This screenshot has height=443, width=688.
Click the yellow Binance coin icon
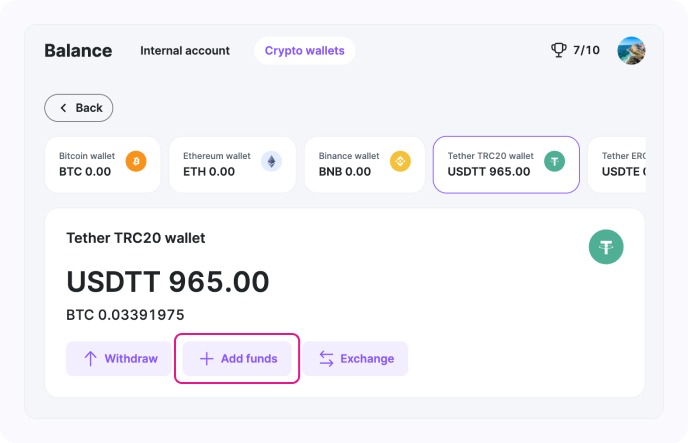tap(400, 162)
